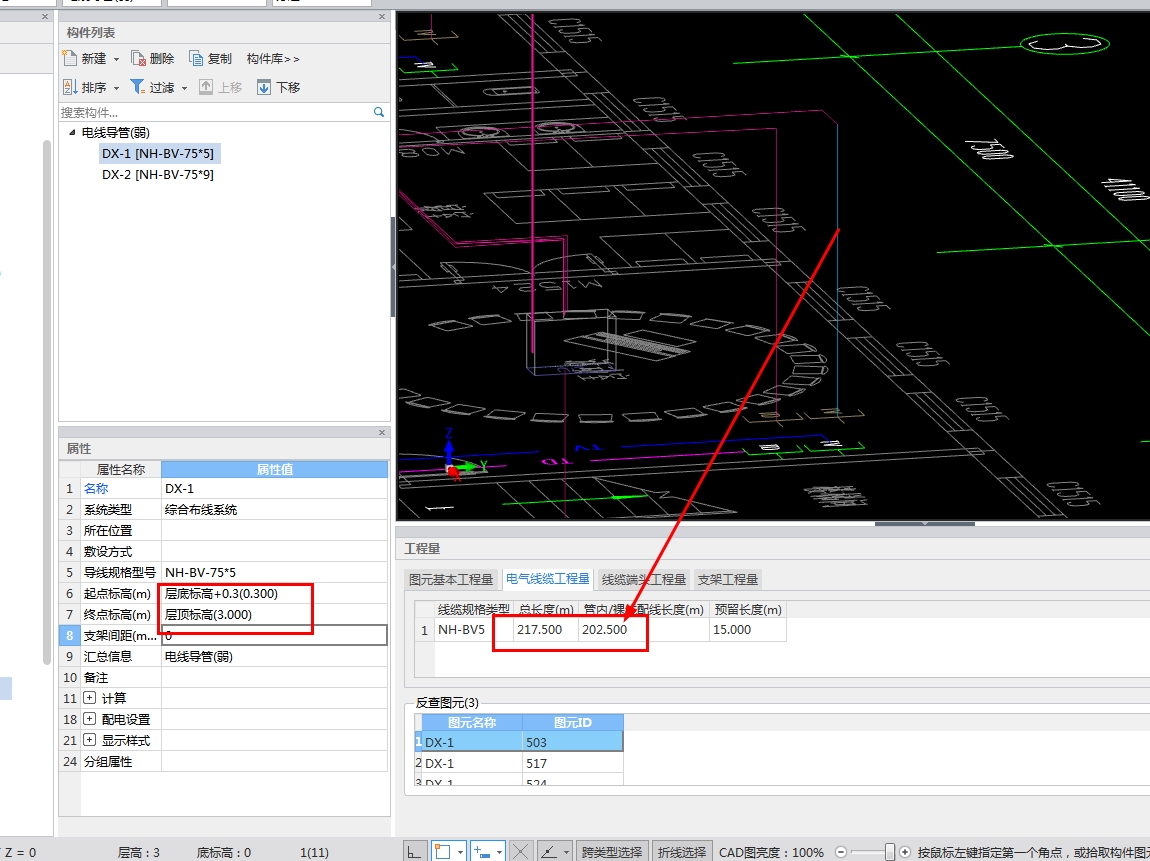Select the DX-1 row with ID 517
The width and height of the screenshot is (1150, 861).
point(519,763)
